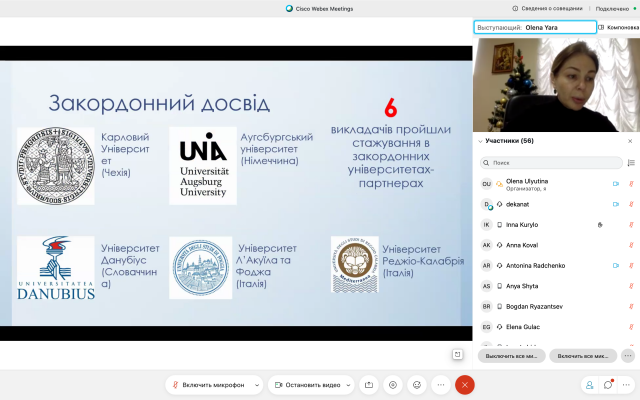The height and width of the screenshot is (400, 640).
Task: Toggle Bogdan Ryazantsev's muted microphone icon
Action: pyautogui.click(x=631, y=306)
